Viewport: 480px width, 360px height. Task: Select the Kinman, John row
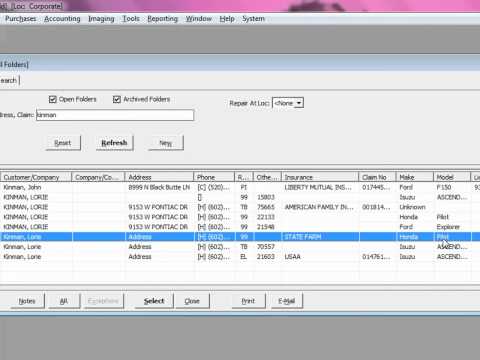240,187
